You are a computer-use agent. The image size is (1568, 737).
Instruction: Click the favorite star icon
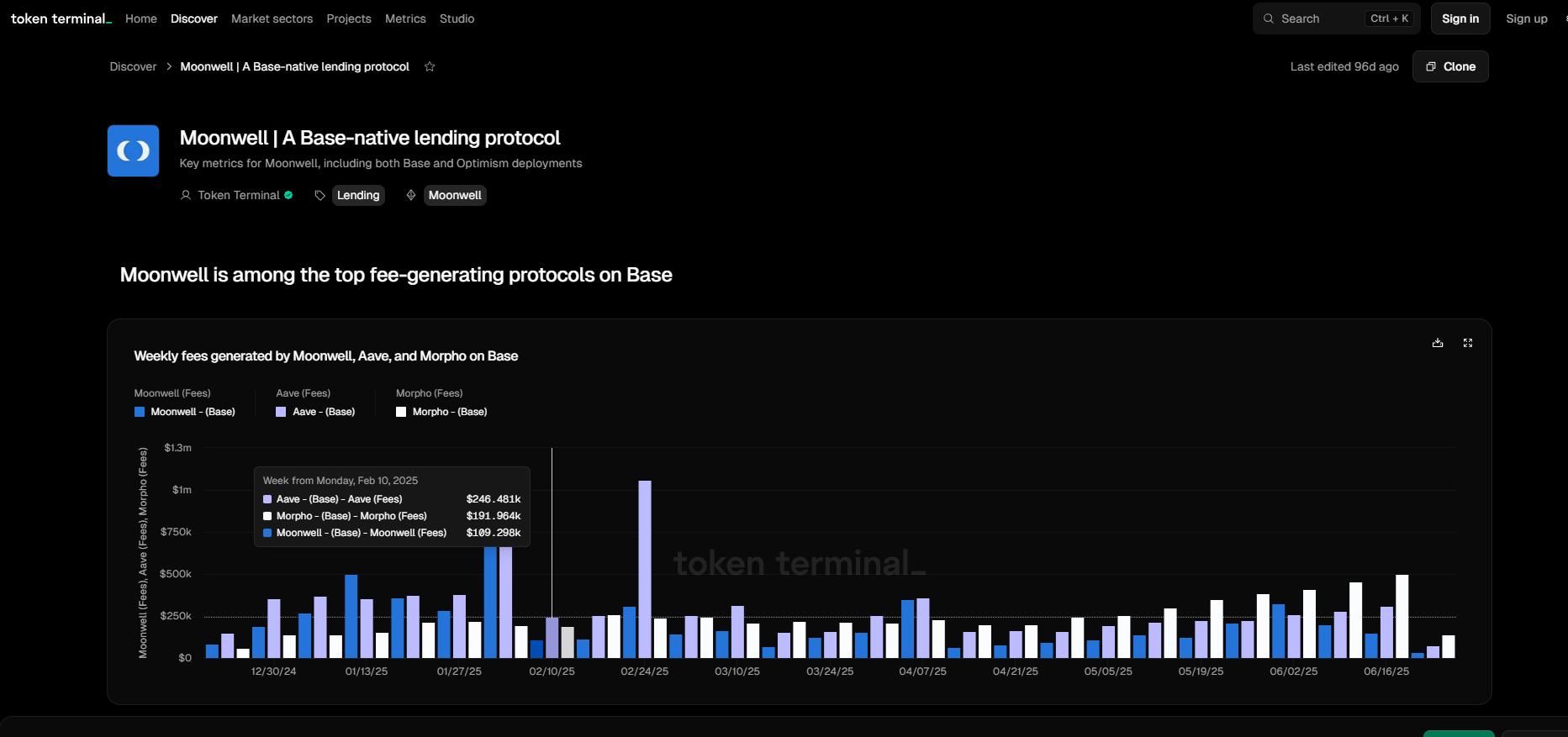[430, 66]
